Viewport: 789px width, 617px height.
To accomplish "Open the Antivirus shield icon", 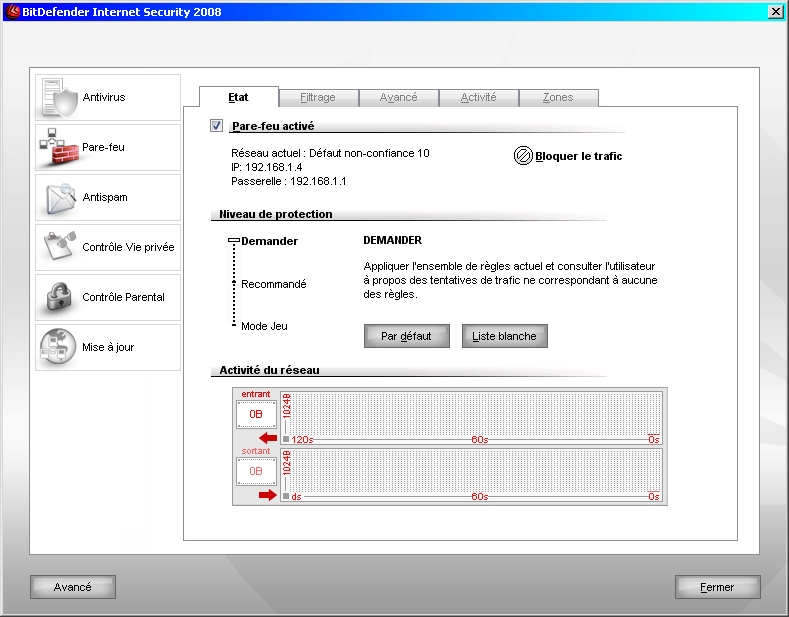I will 58,98.
